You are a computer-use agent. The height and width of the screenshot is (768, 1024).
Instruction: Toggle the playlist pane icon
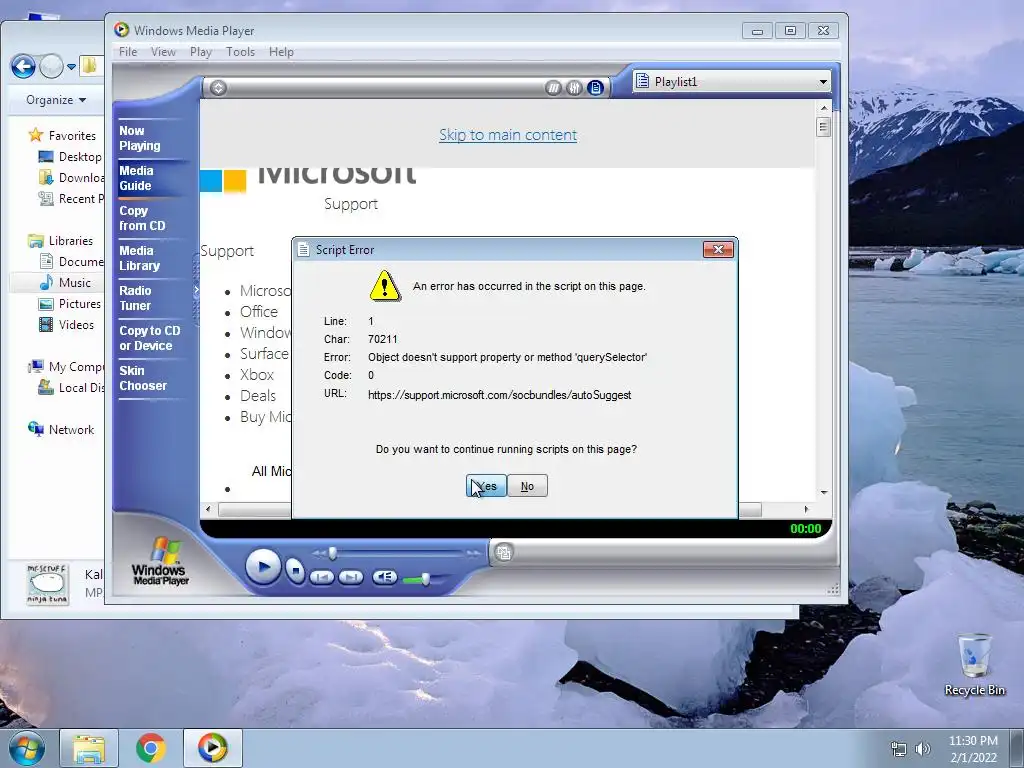tap(595, 88)
